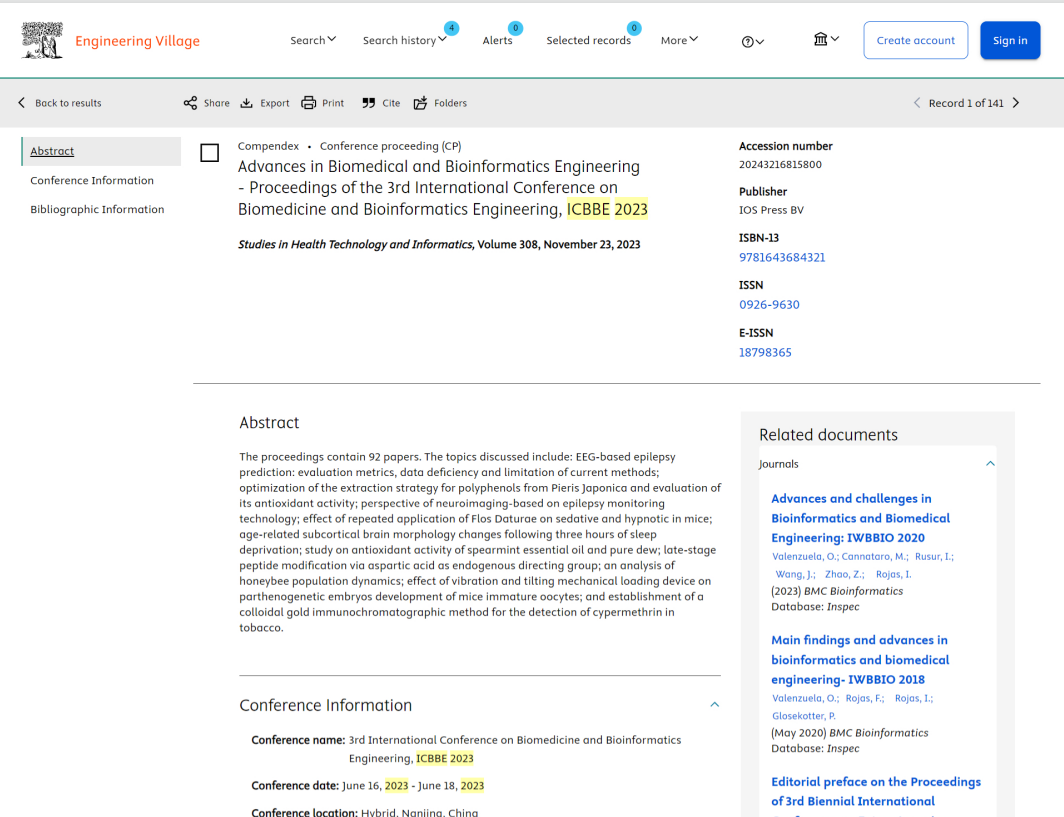Jump to Bibliographic Information in sidebar
Screen dimensions: 1064x817
[97, 210]
